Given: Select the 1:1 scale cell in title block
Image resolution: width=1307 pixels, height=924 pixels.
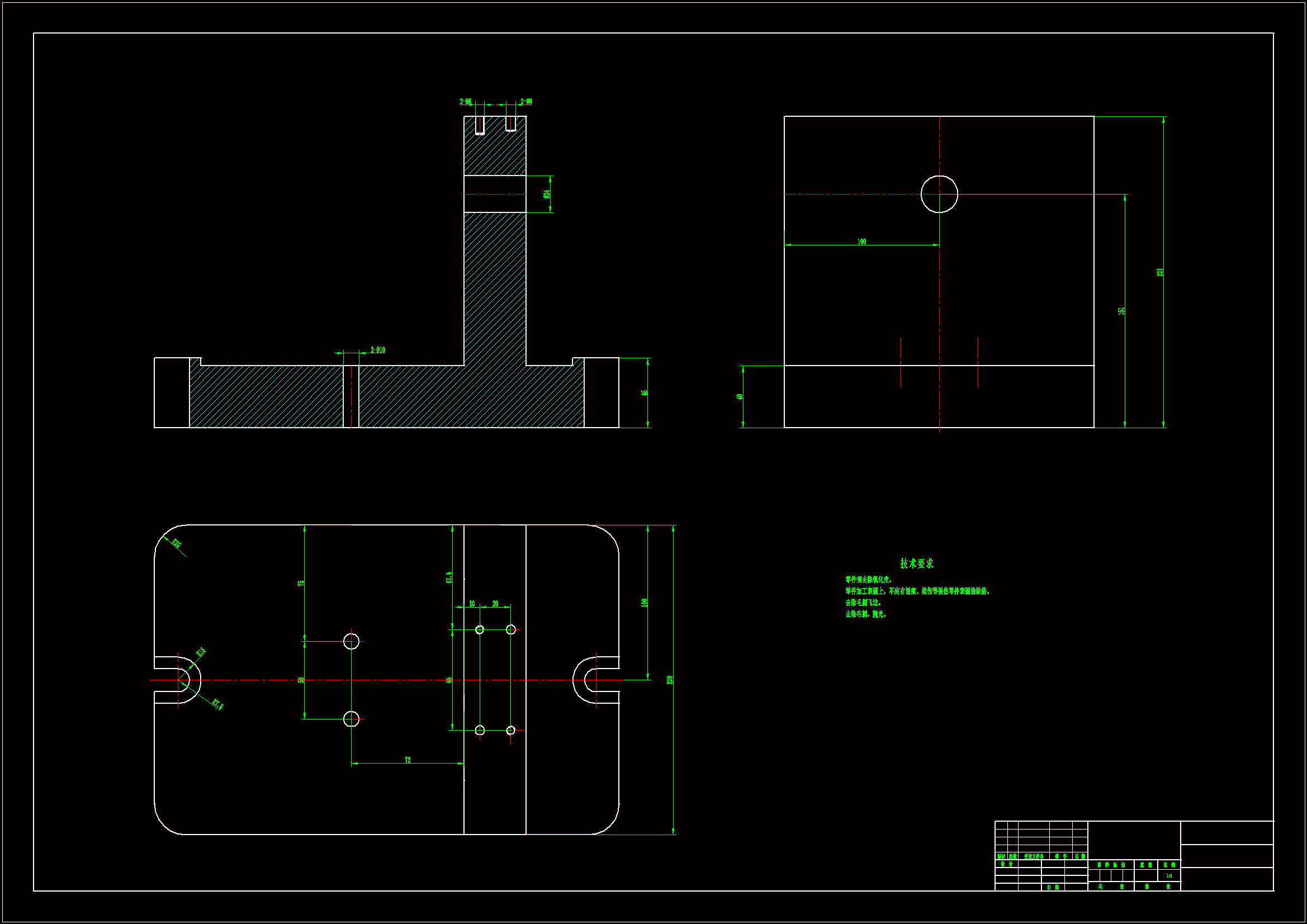Looking at the screenshot, I should 1169,876.
